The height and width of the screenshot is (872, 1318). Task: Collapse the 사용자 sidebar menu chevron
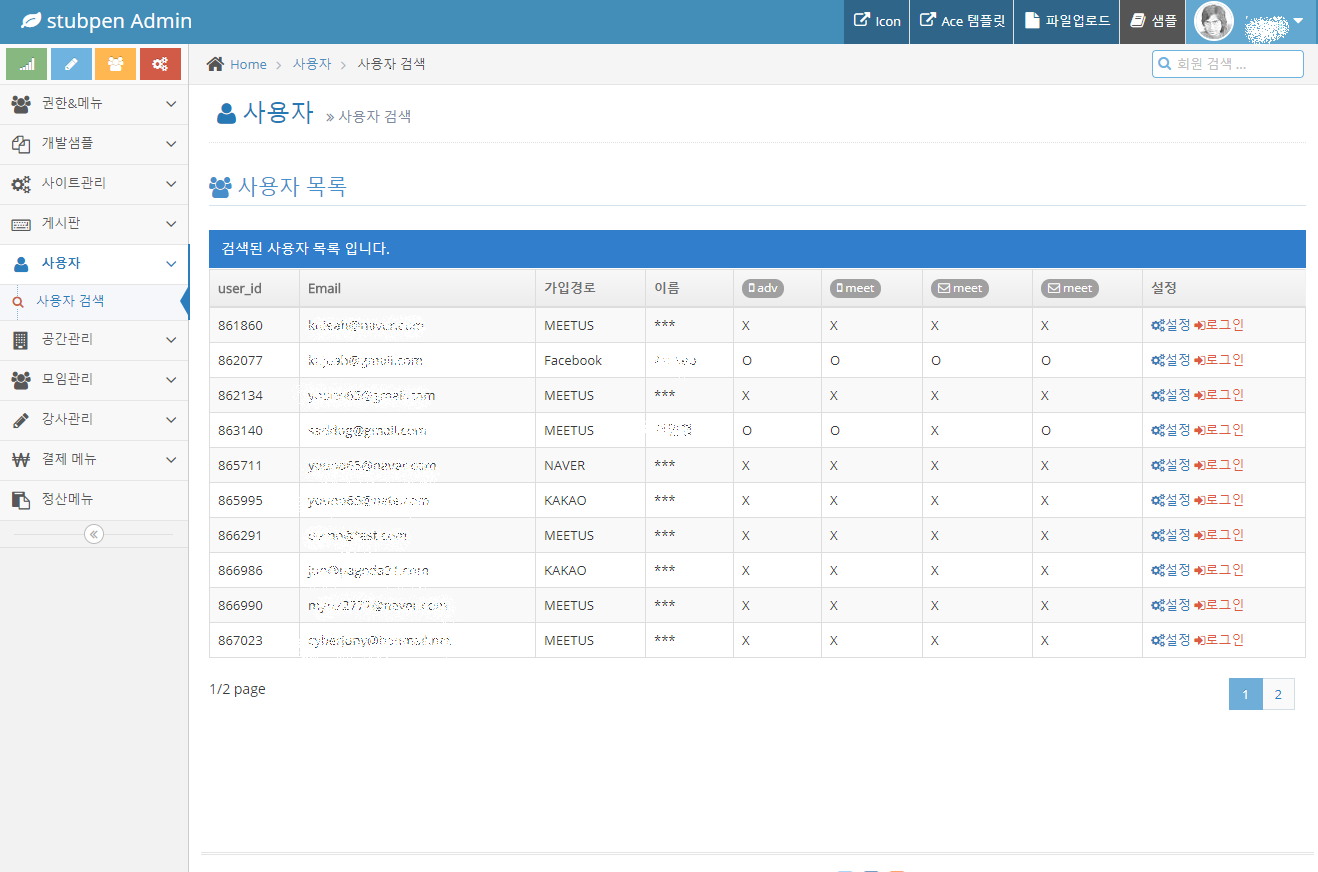click(x=171, y=264)
